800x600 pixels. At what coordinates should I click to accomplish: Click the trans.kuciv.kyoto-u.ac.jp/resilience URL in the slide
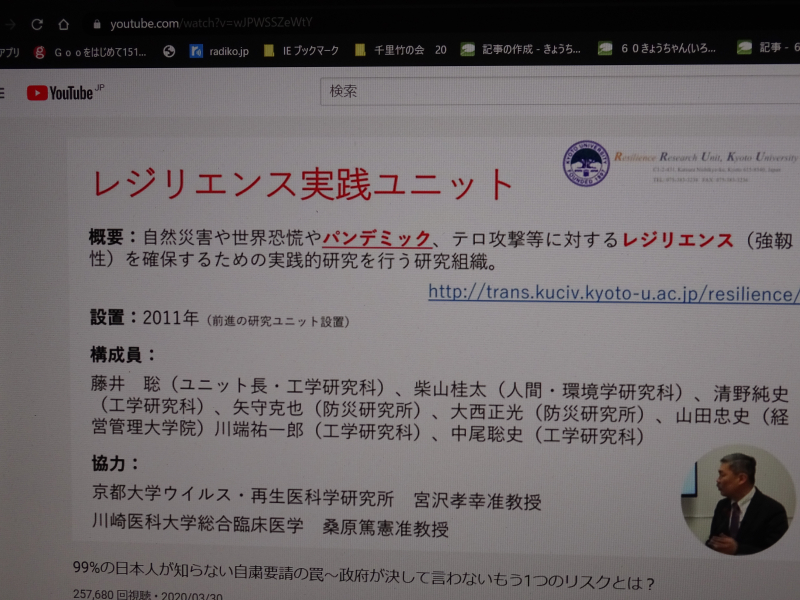(x=614, y=293)
